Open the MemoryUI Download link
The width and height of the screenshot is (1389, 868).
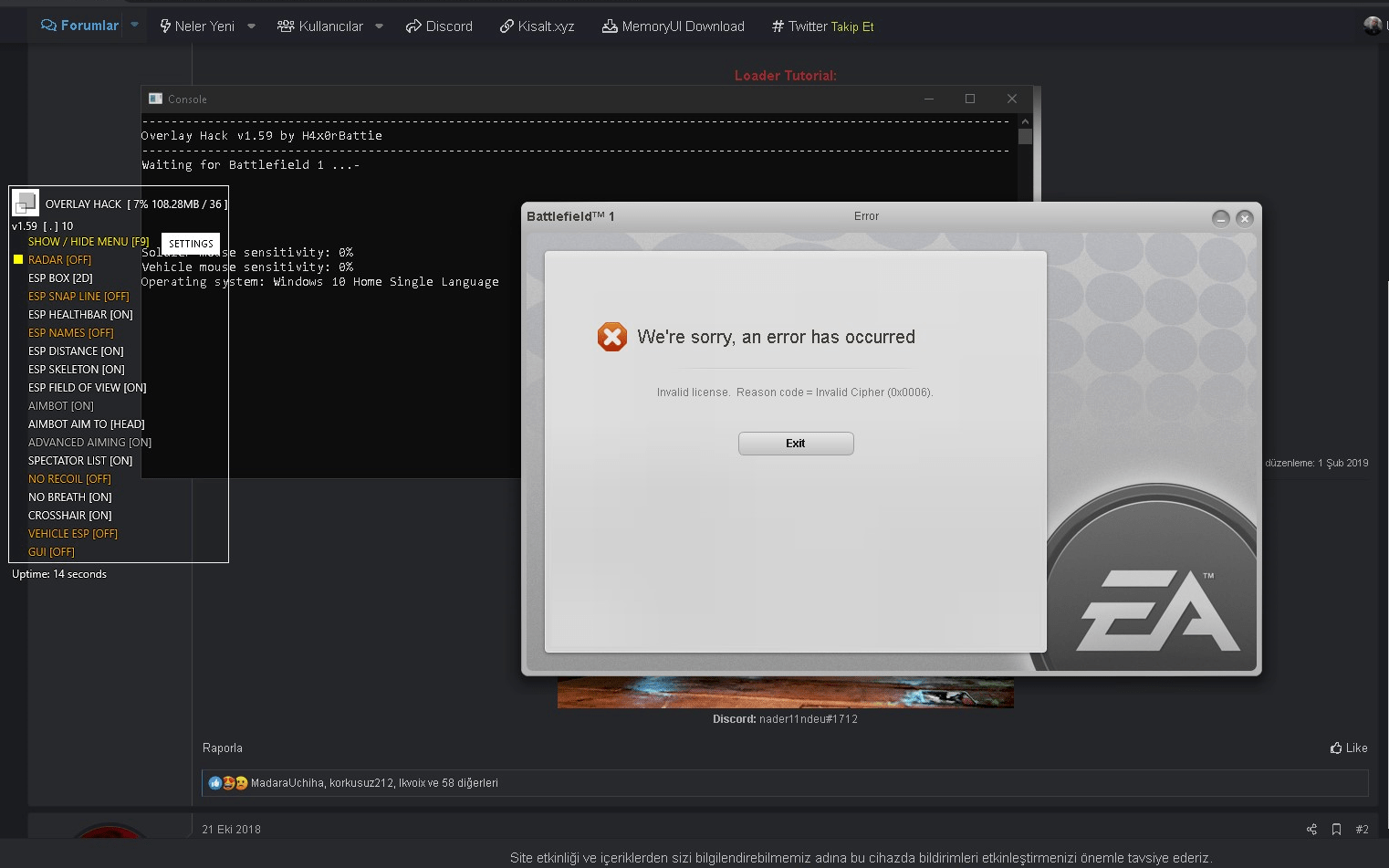click(674, 26)
